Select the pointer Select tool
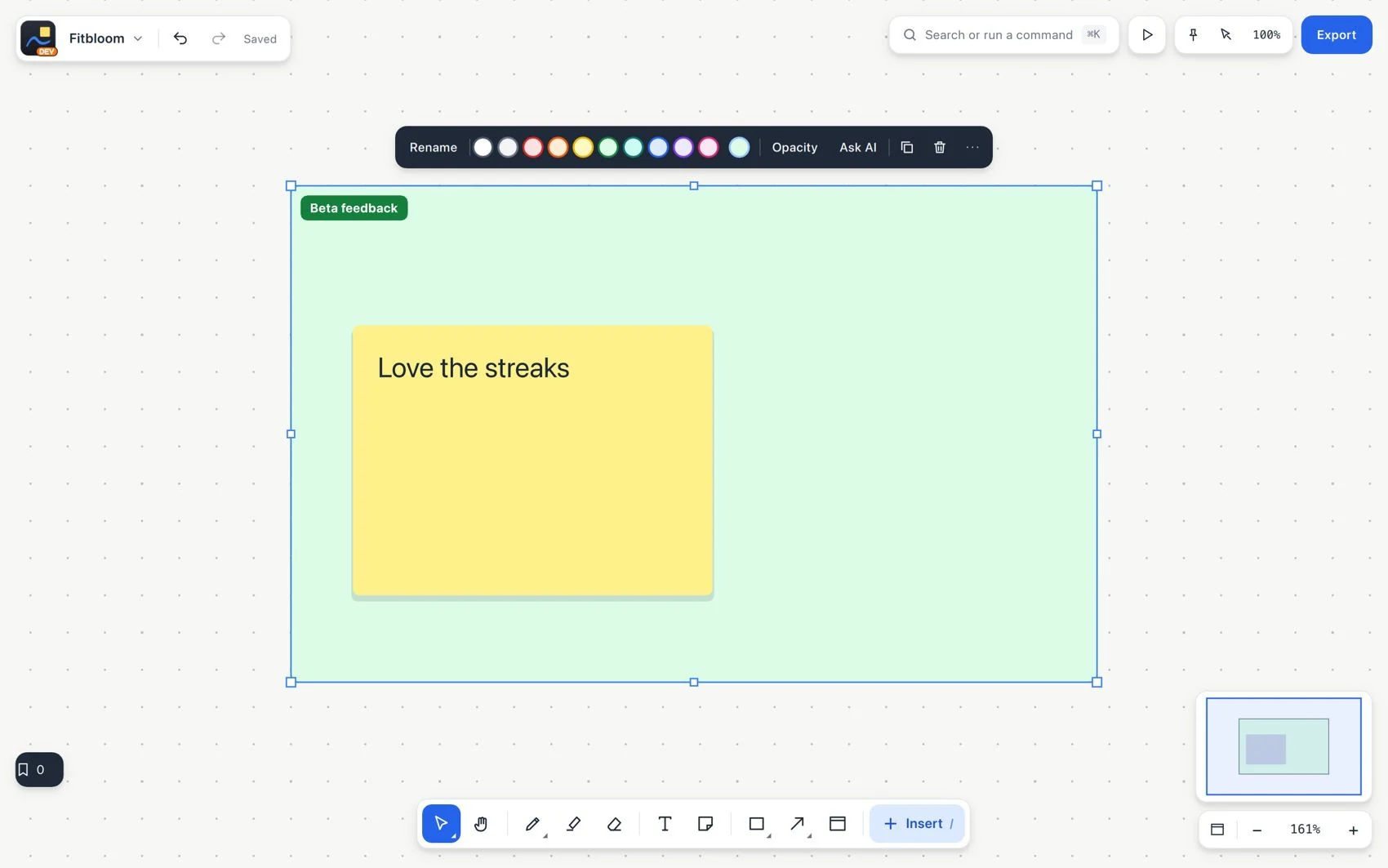1388x868 pixels. coord(441,823)
